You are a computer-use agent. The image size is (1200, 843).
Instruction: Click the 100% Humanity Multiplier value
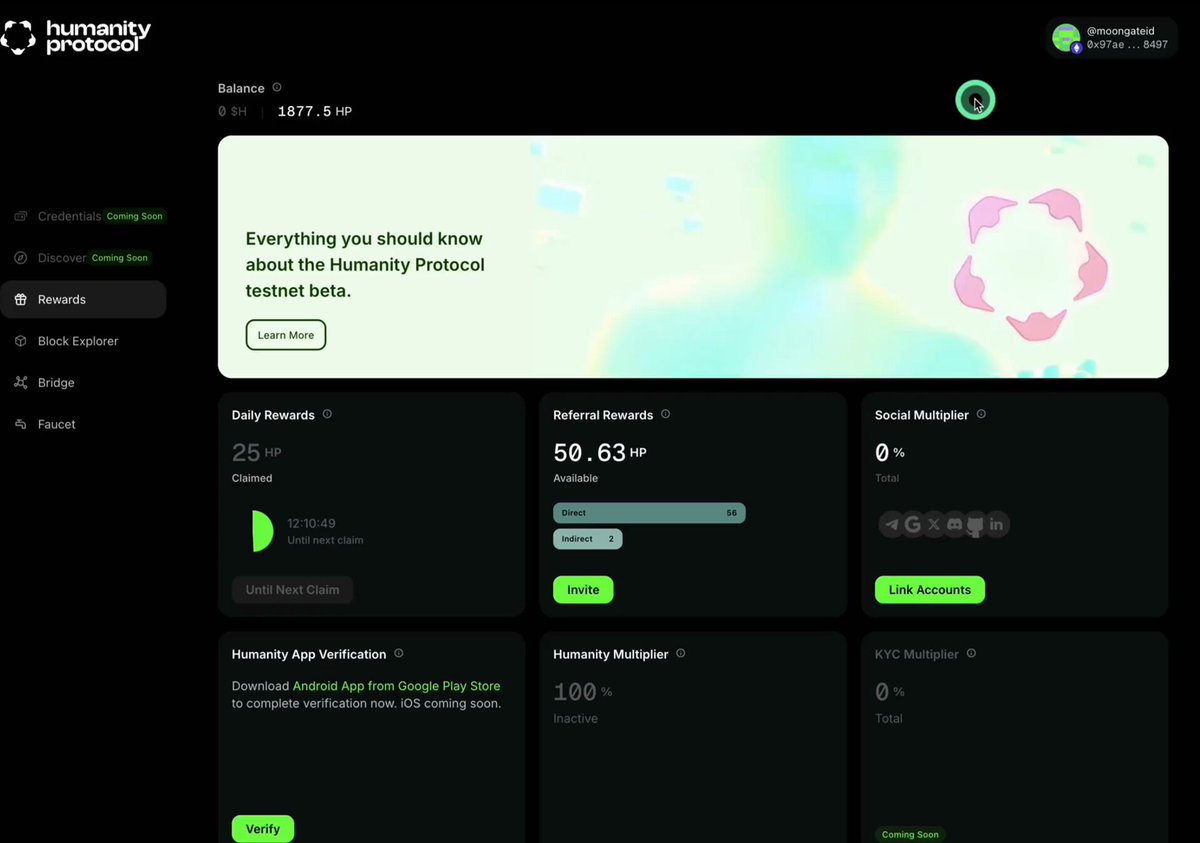[x=582, y=692]
